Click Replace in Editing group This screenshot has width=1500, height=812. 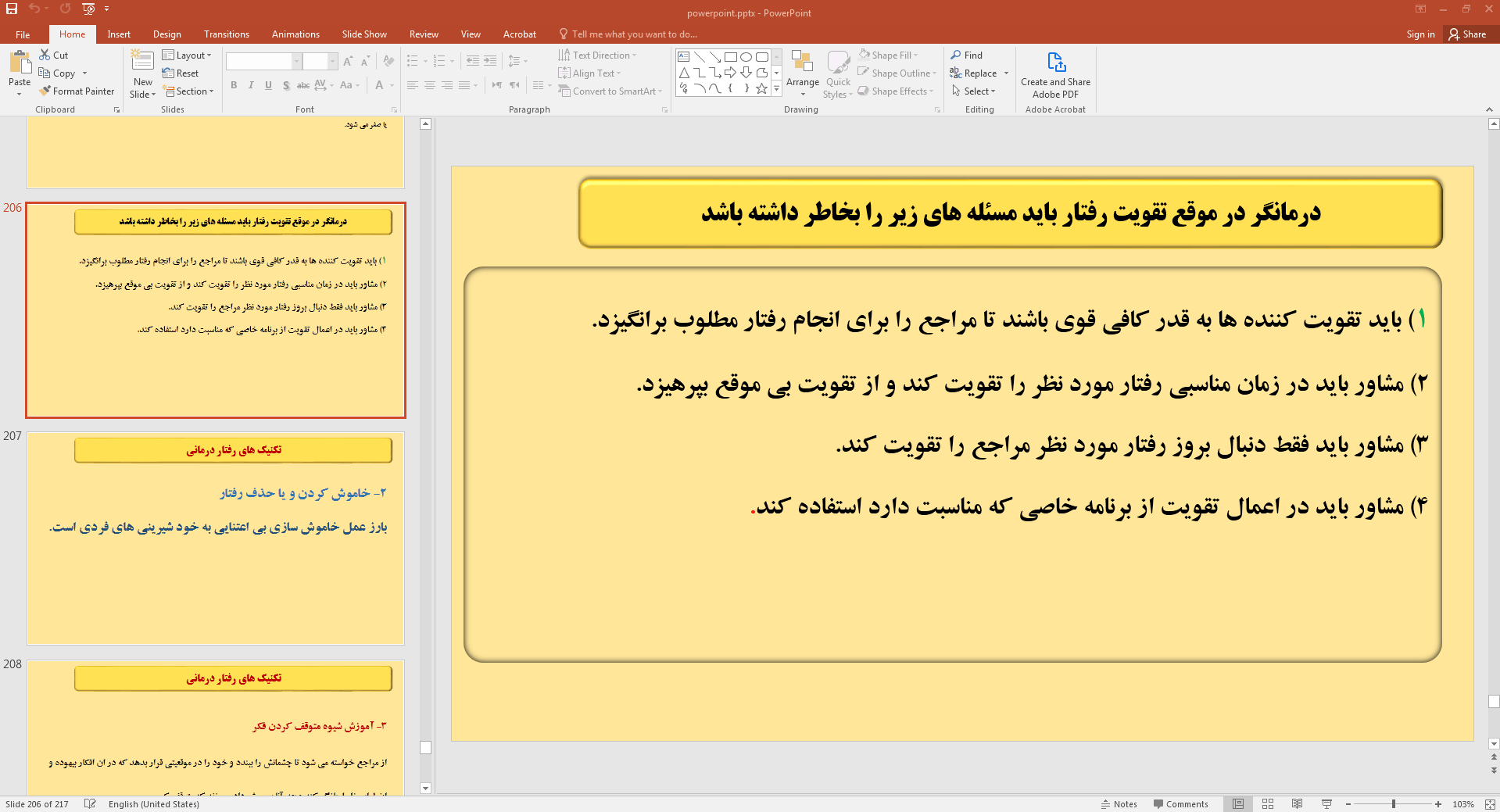coord(974,73)
